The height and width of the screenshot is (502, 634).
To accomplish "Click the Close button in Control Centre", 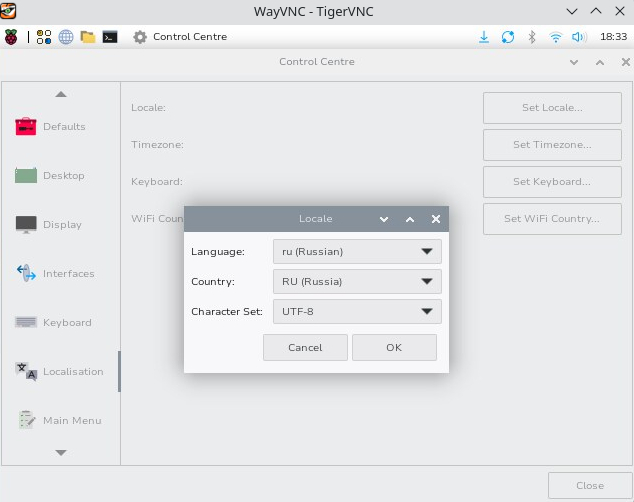I will (x=590, y=485).
